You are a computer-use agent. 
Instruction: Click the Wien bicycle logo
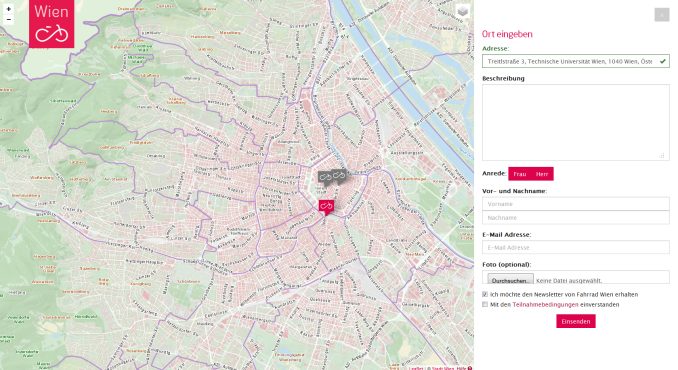coord(51,24)
